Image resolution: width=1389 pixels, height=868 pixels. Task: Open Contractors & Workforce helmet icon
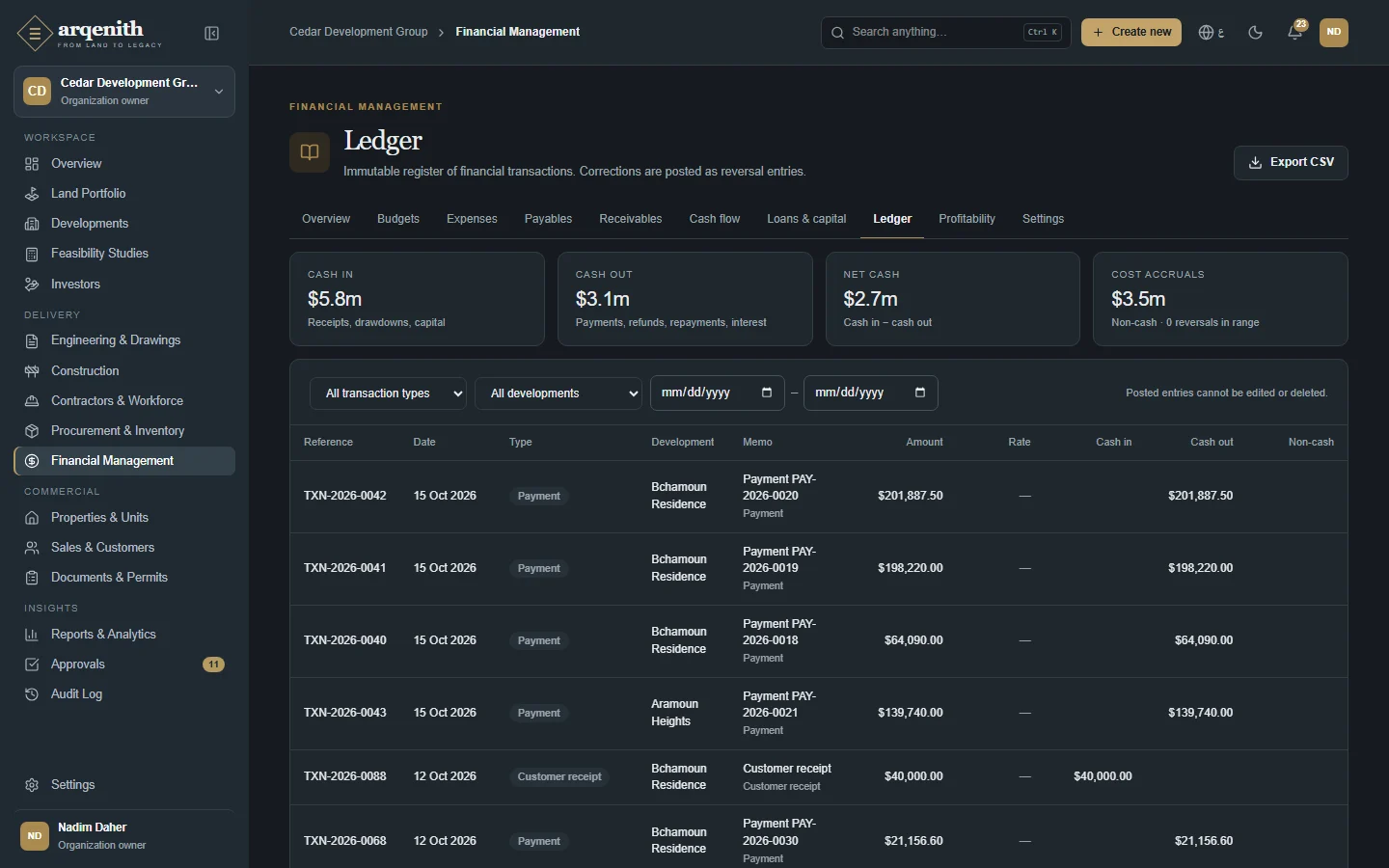(32, 401)
